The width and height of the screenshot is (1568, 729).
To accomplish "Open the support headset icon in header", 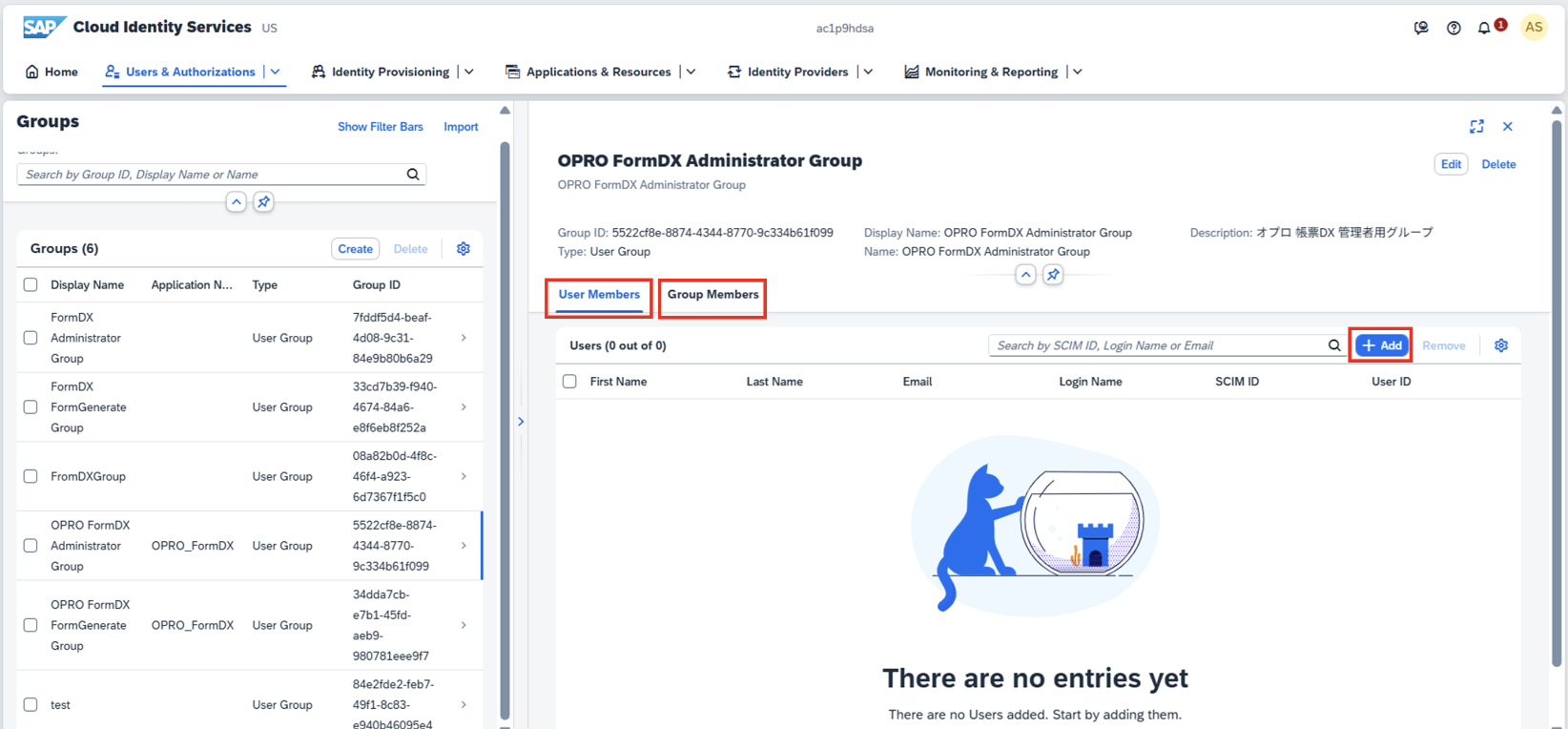I will [1421, 28].
